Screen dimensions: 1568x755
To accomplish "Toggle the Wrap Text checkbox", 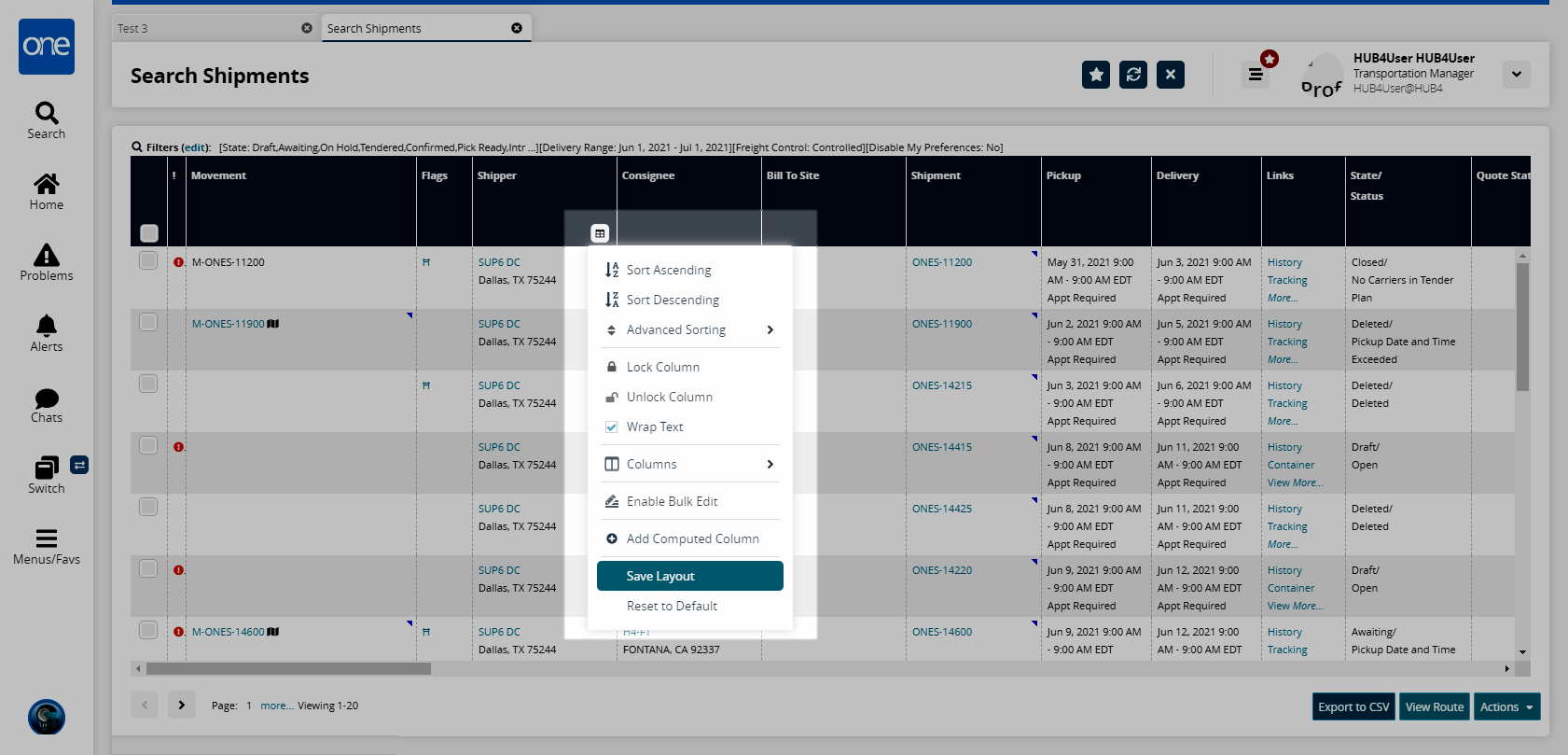I will 612,426.
